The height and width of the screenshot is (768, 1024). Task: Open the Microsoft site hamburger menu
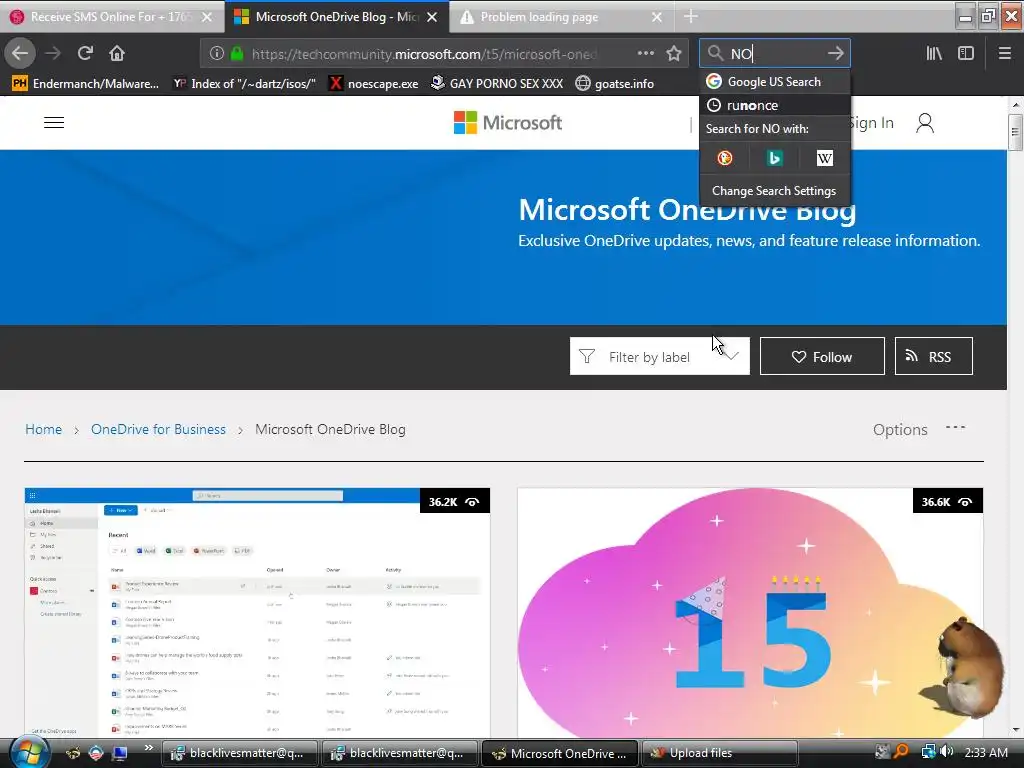tap(54, 123)
